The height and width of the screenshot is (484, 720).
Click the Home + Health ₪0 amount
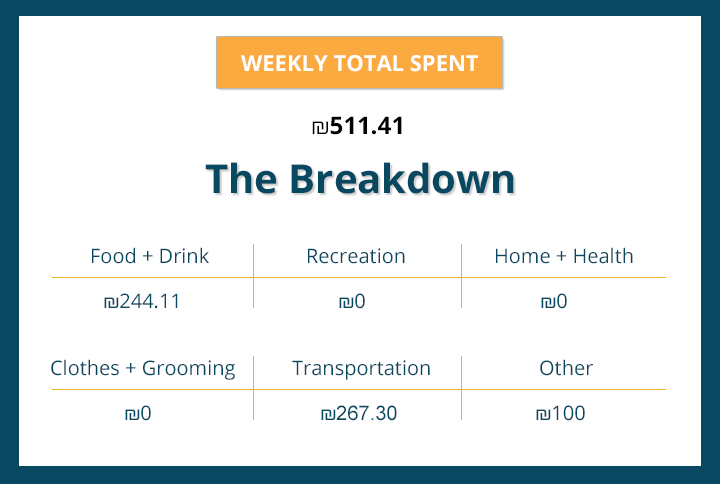pos(554,301)
